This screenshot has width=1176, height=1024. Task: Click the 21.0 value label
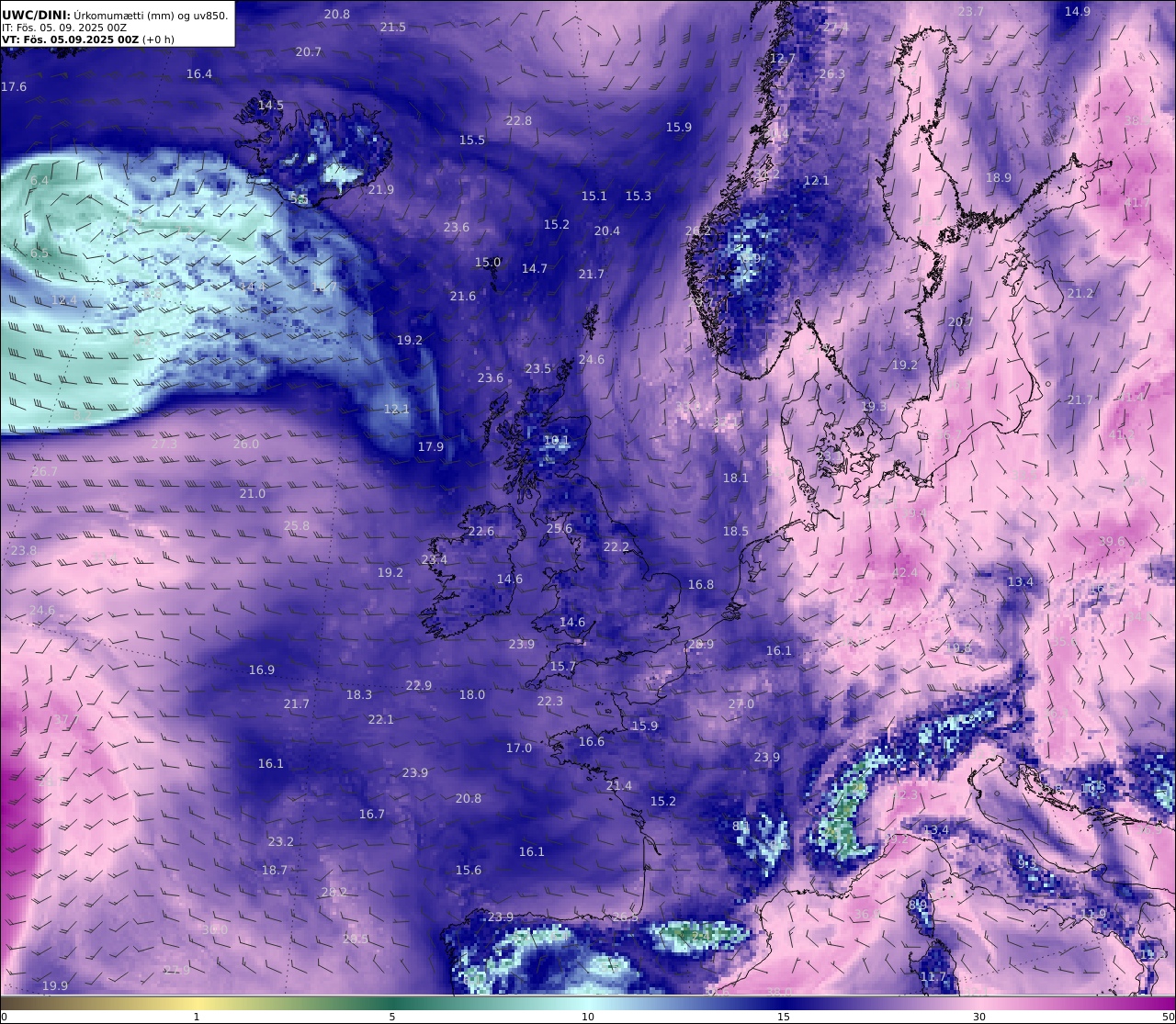[253, 494]
